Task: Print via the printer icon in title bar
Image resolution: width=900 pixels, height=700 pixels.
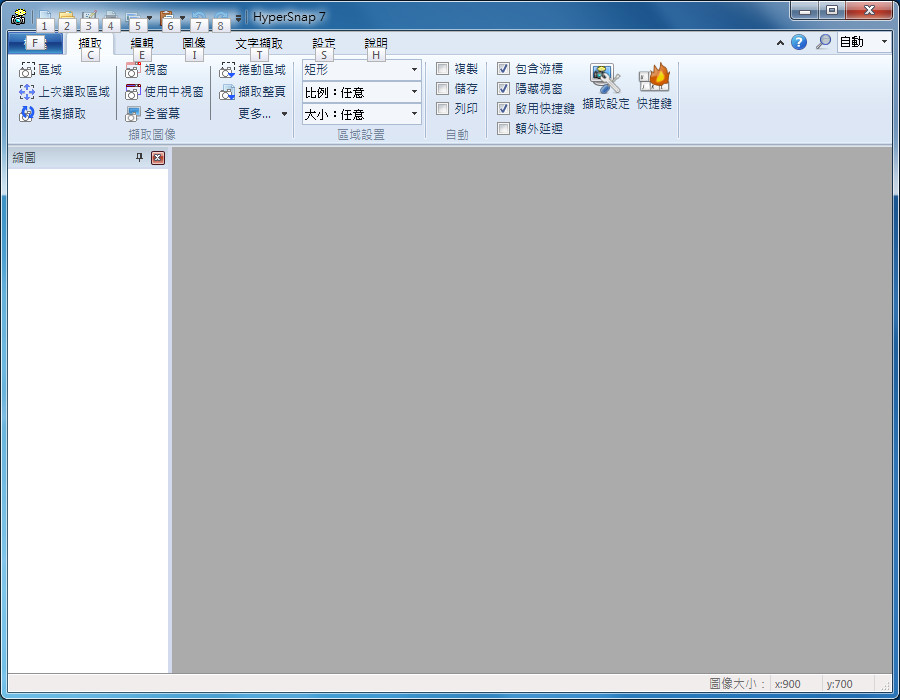Action: tap(111, 16)
